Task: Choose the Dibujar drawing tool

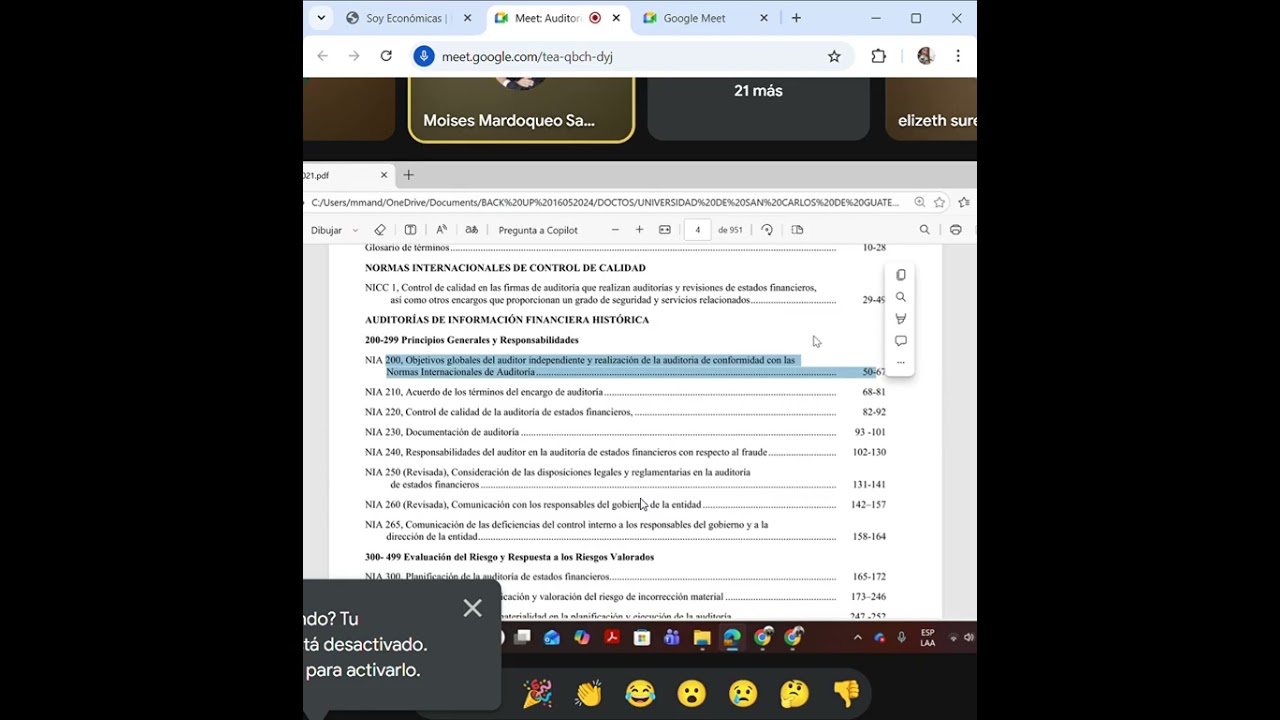Action: (x=326, y=230)
